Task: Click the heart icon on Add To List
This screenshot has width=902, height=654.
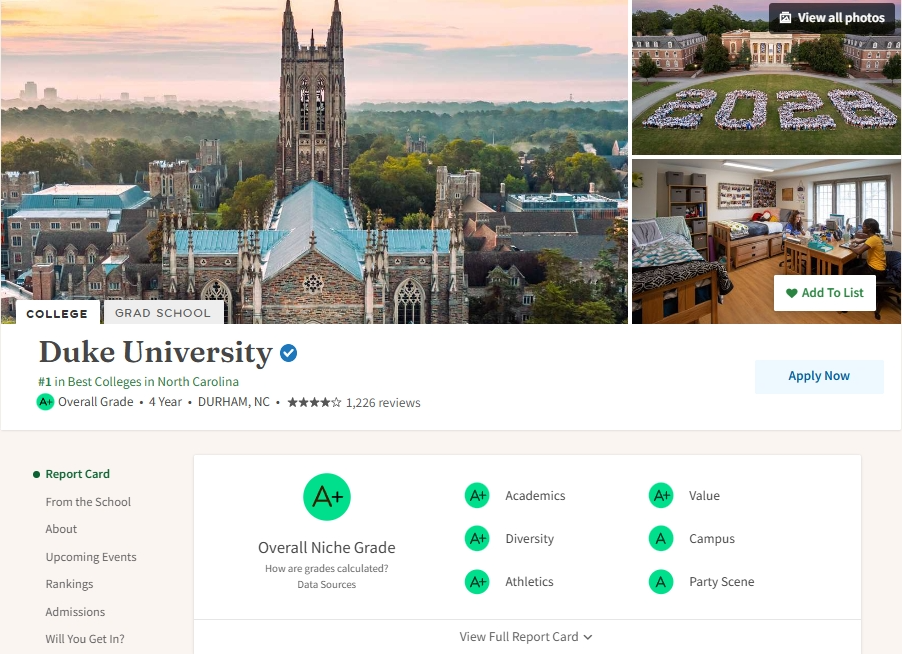Action: click(792, 293)
